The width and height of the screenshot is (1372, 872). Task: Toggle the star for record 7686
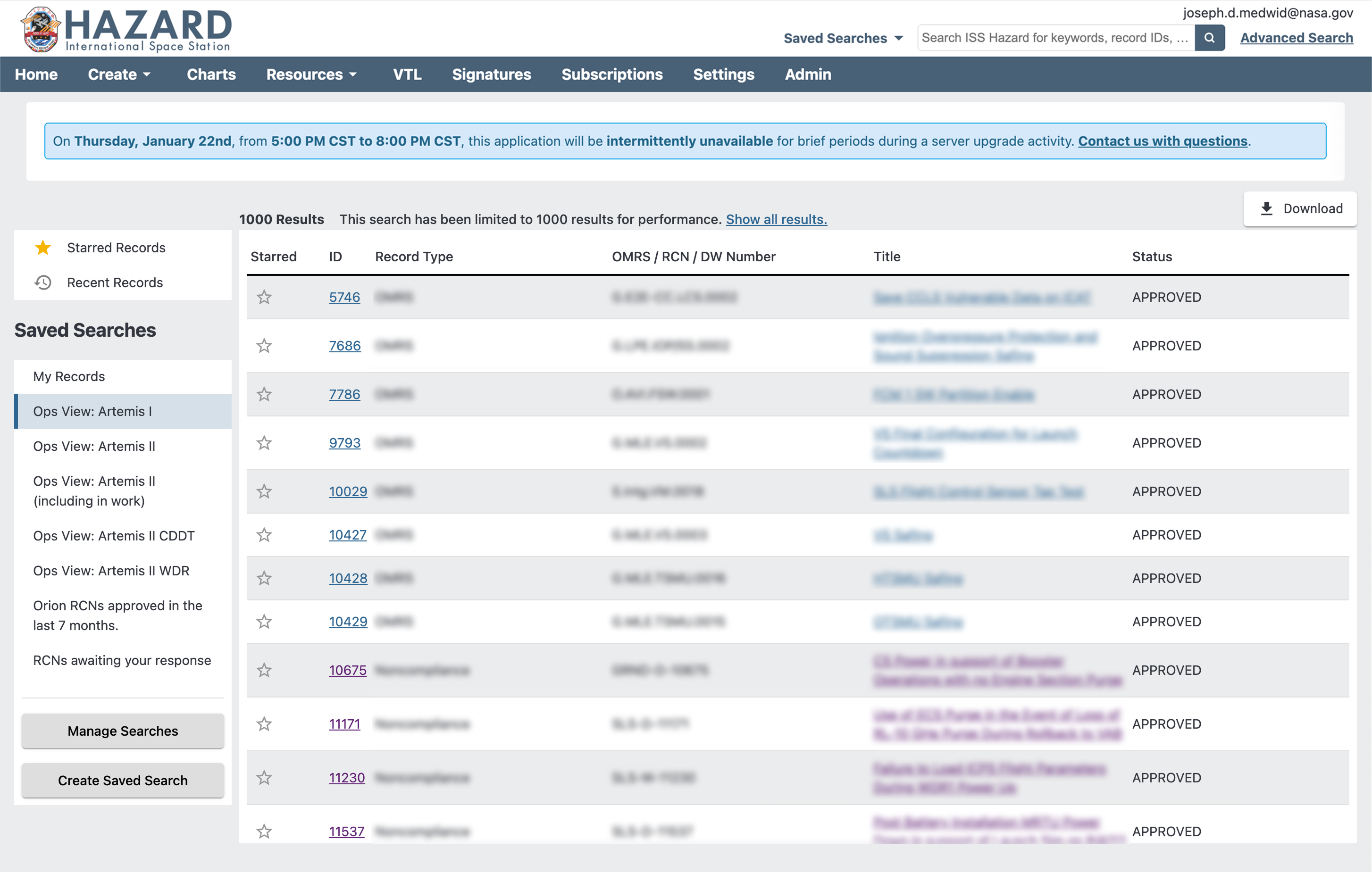264,346
